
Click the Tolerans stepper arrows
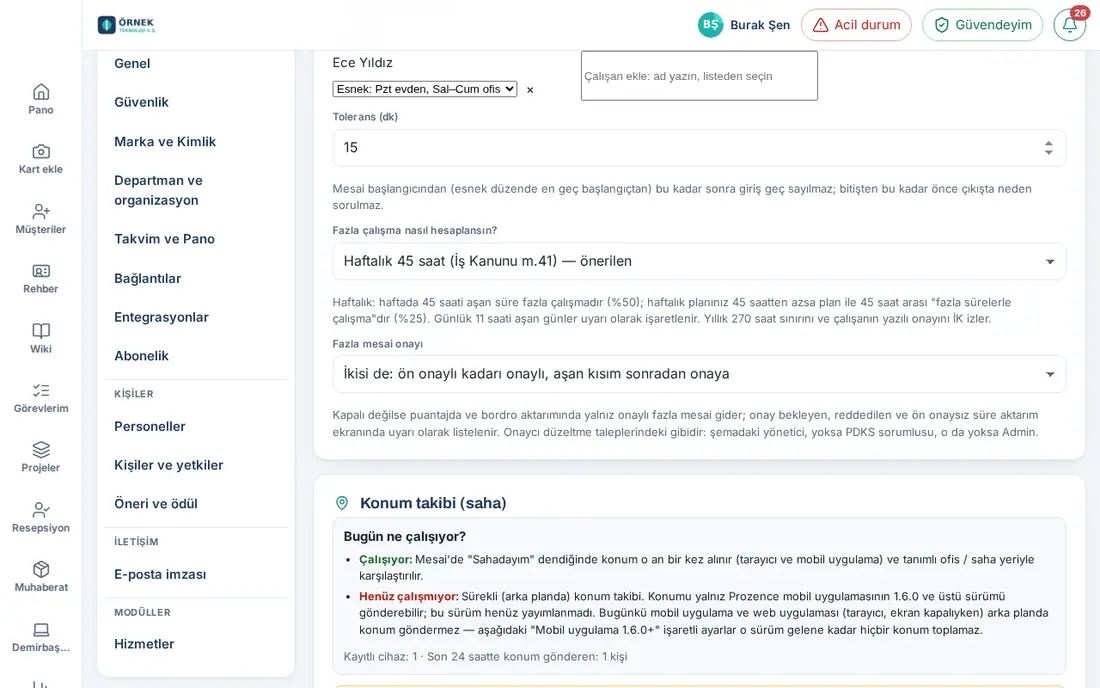pyautogui.click(x=1048, y=148)
